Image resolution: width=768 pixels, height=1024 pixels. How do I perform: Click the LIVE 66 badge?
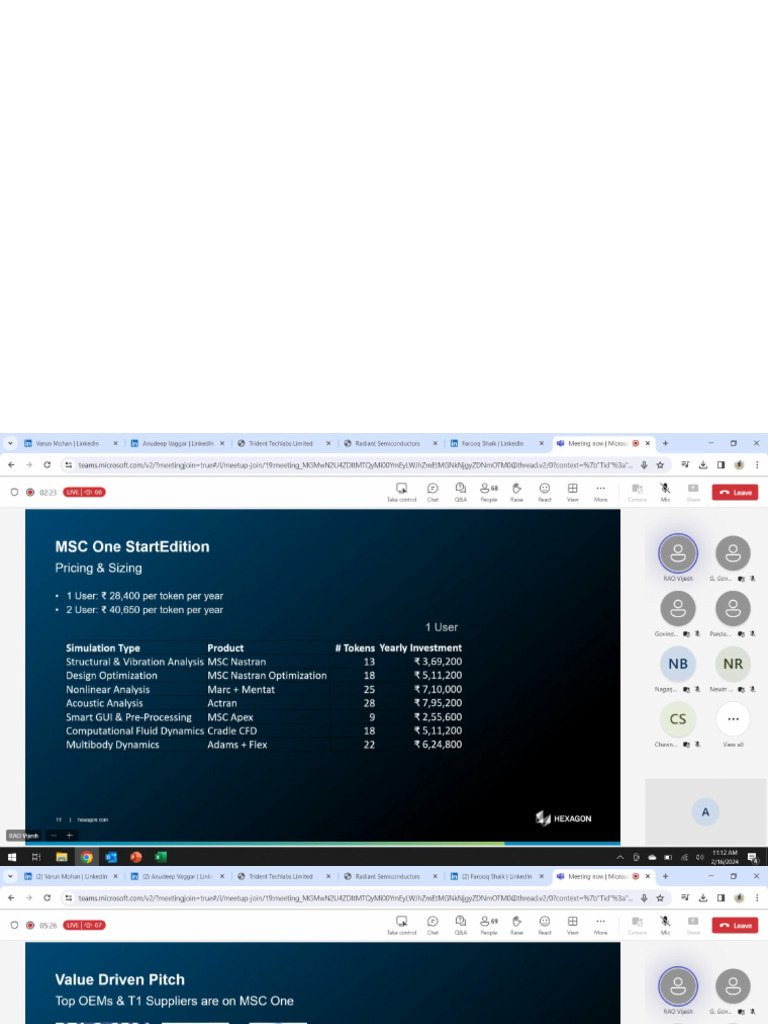[x=84, y=492]
